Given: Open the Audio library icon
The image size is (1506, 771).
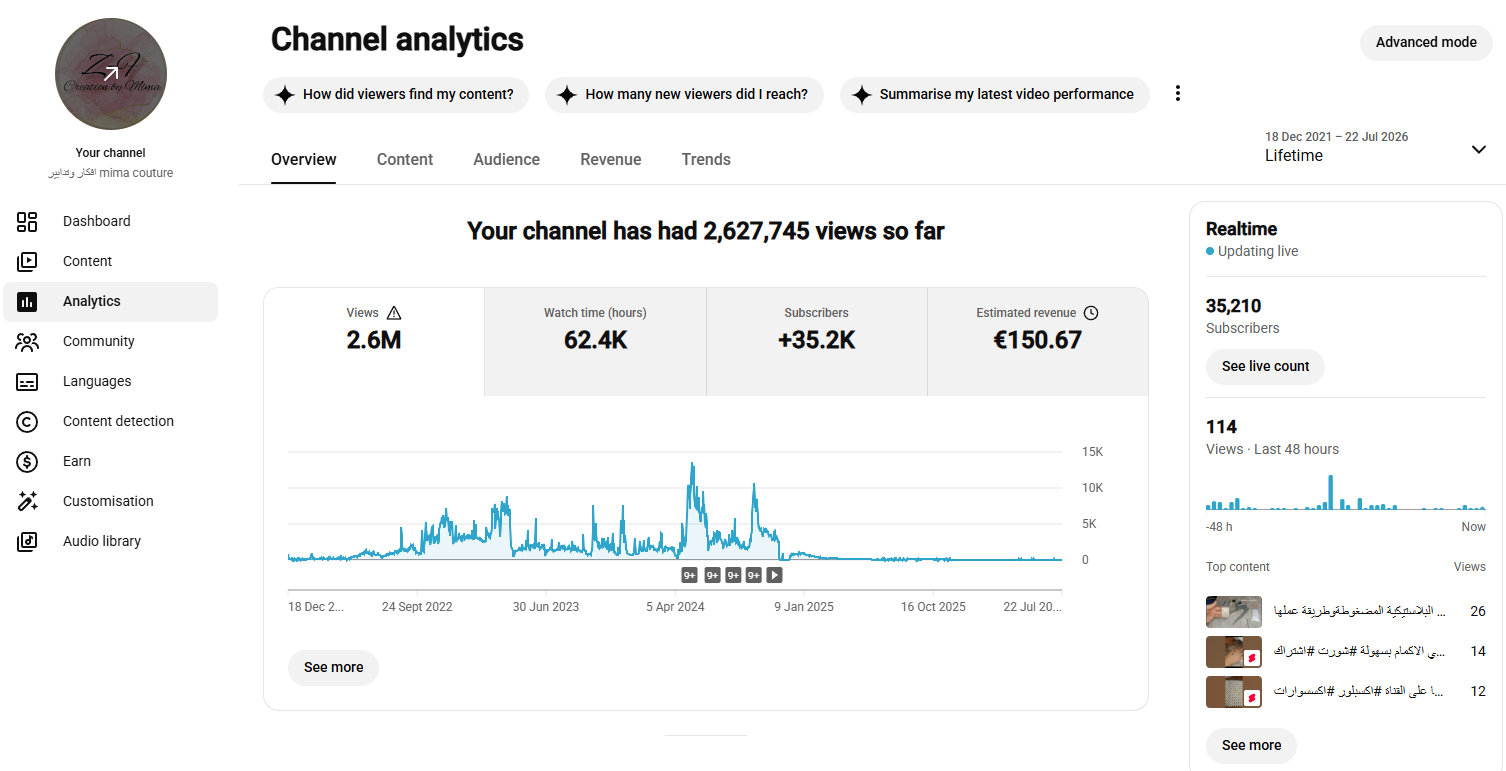Looking at the screenshot, I should 27,542.
